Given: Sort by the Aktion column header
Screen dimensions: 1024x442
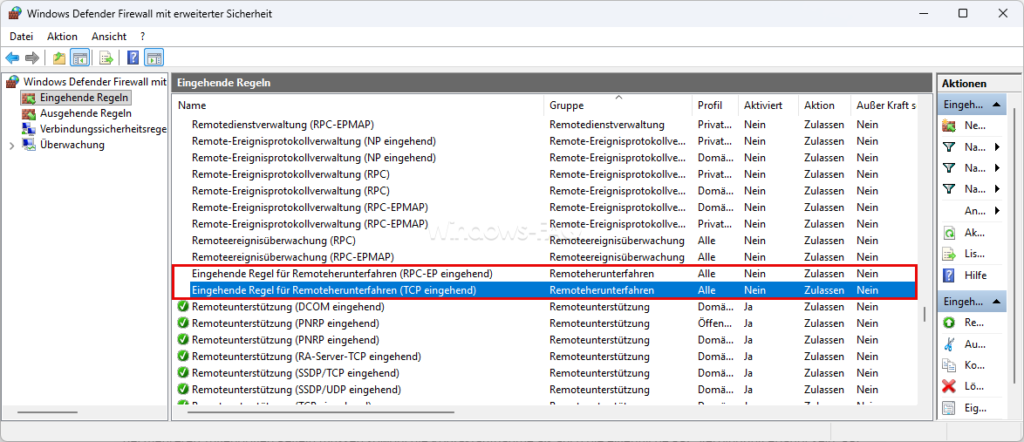Looking at the screenshot, I should click(825, 105).
